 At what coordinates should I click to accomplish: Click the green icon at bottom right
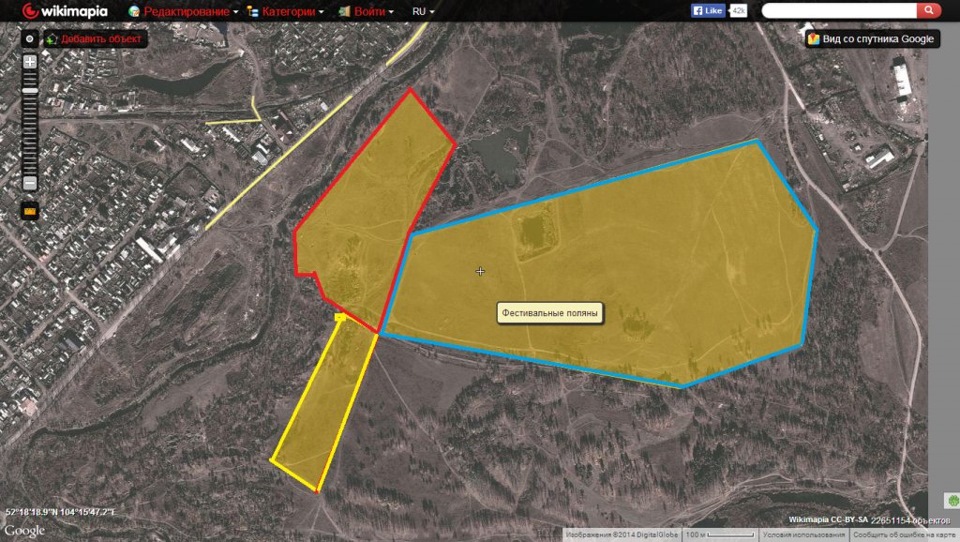point(950,500)
